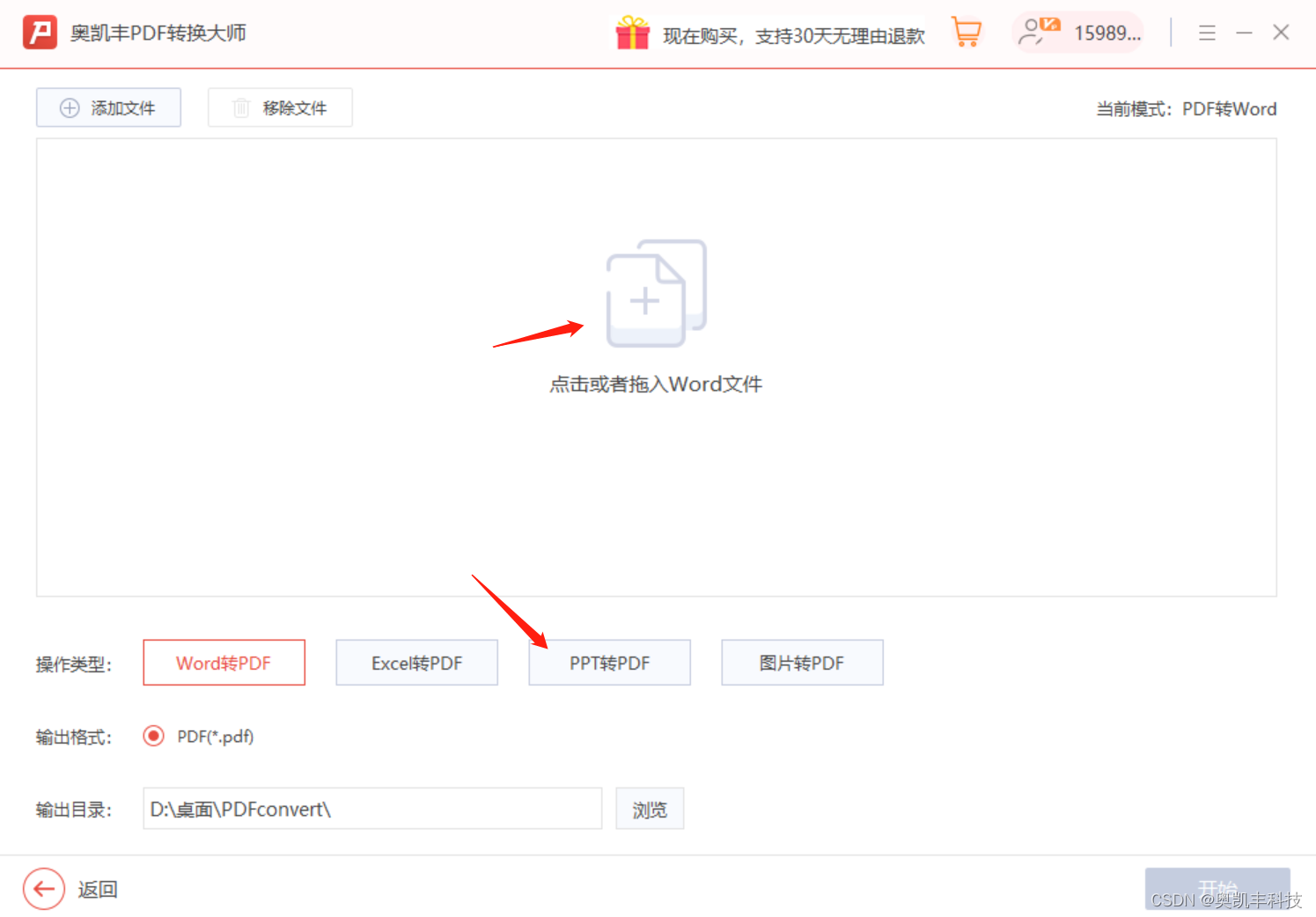Click the 返回 text label
1316x917 pixels.
coord(98,890)
